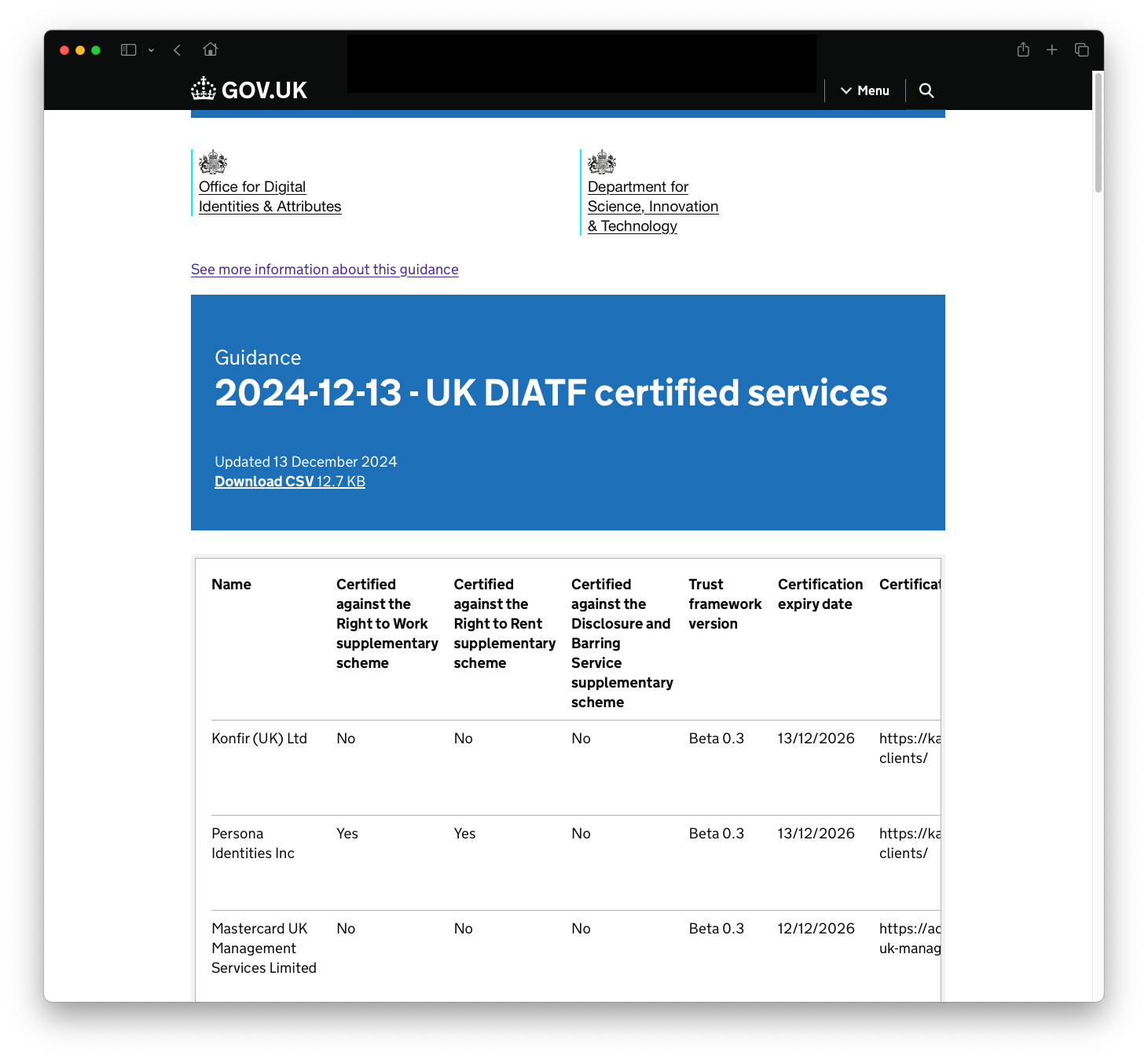The height and width of the screenshot is (1060, 1148).
Task: Click the coat of arms above Office for Digital Identities
Action: pyautogui.click(x=213, y=162)
